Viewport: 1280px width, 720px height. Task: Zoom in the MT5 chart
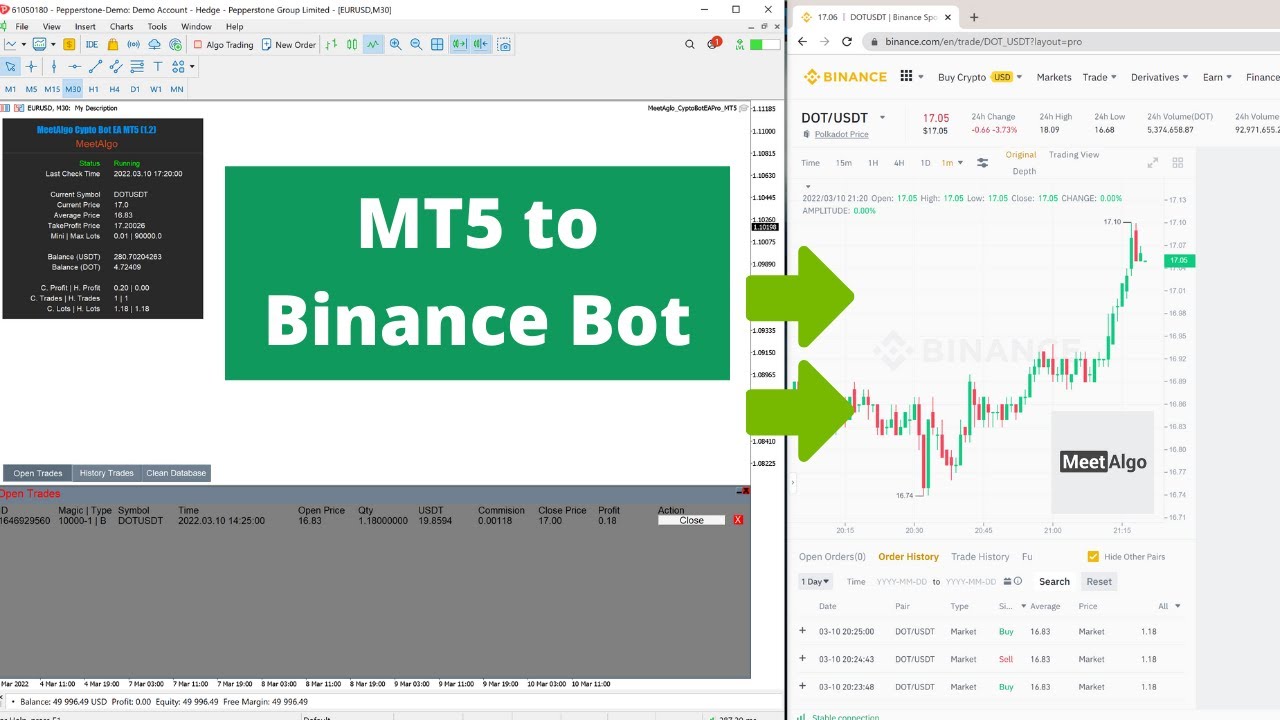coord(396,44)
